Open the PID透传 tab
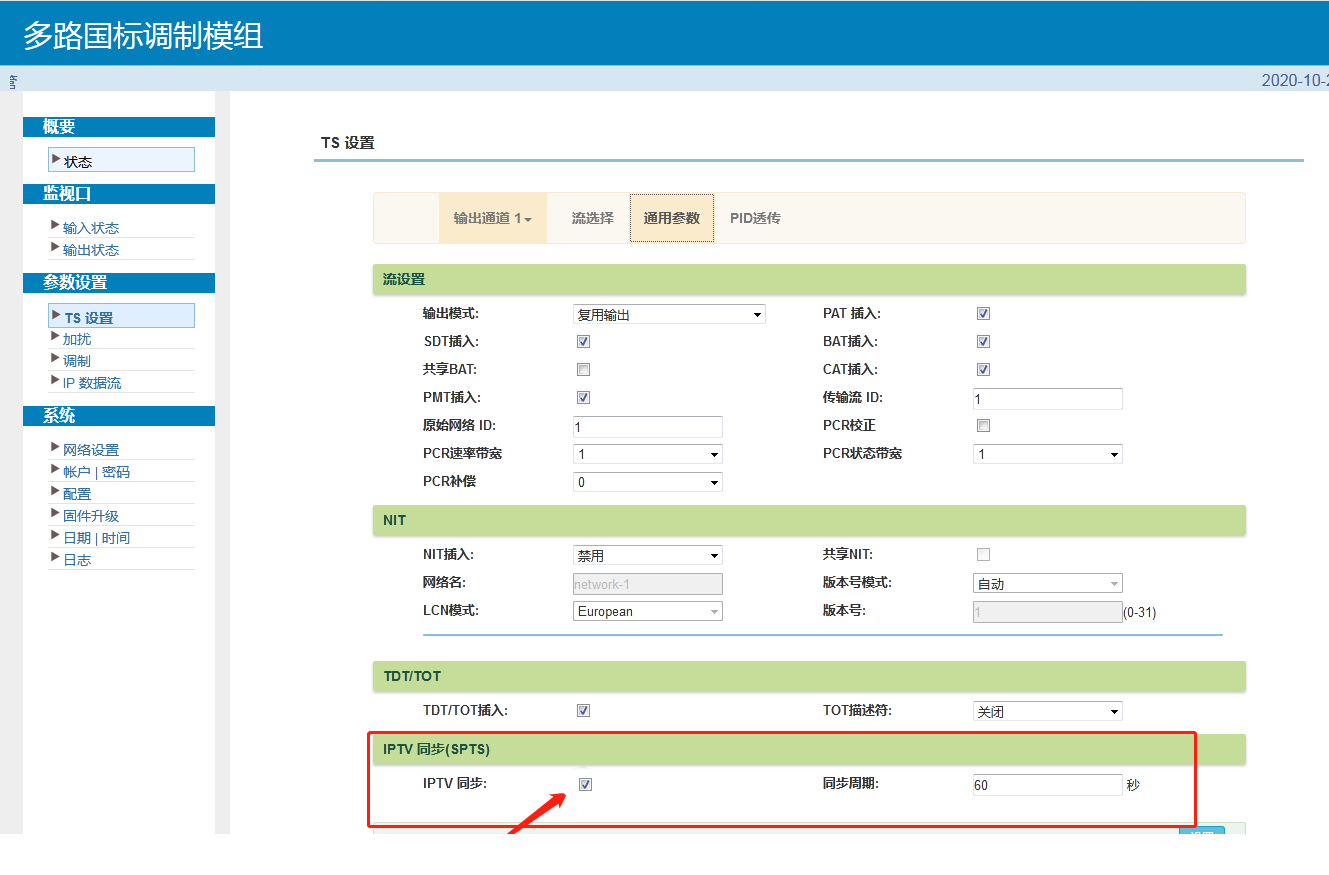 (x=755, y=218)
